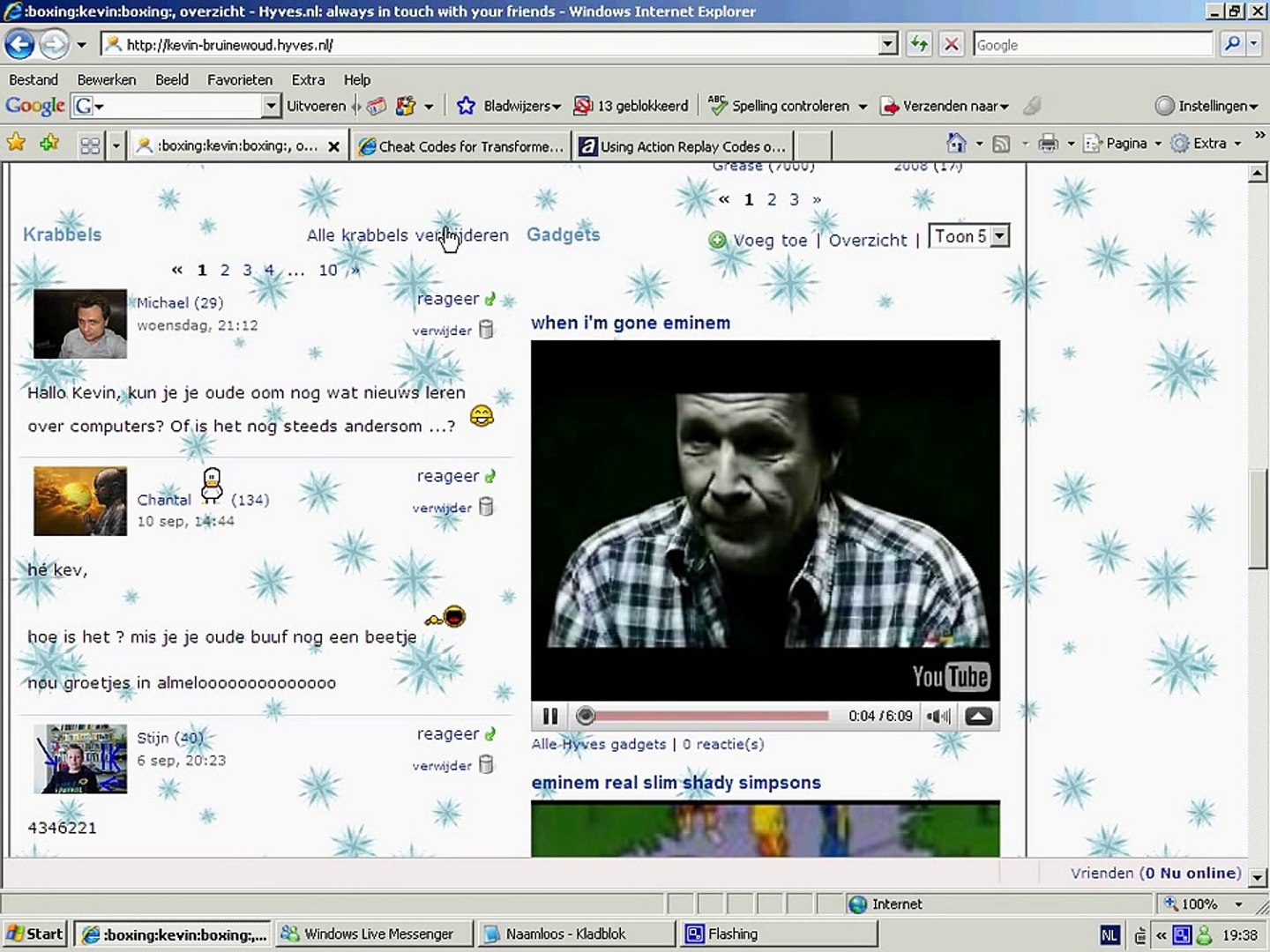The width and height of the screenshot is (1270, 952).
Task: Click 'Verzenden naar' in the Google toolbar
Action: pyautogui.click(x=945, y=106)
